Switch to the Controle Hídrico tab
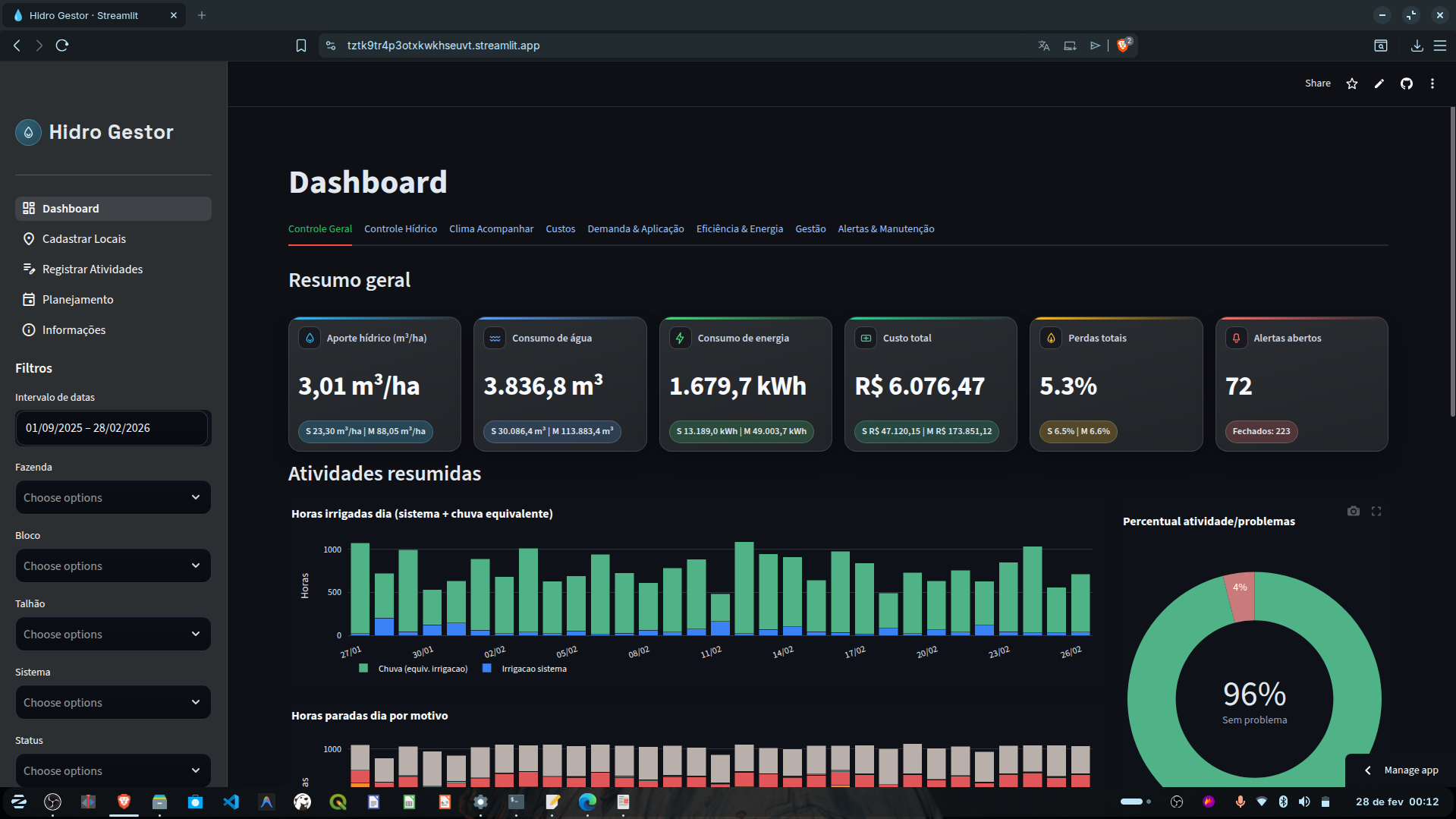The width and height of the screenshot is (1456, 819). pyautogui.click(x=400, y=228)
